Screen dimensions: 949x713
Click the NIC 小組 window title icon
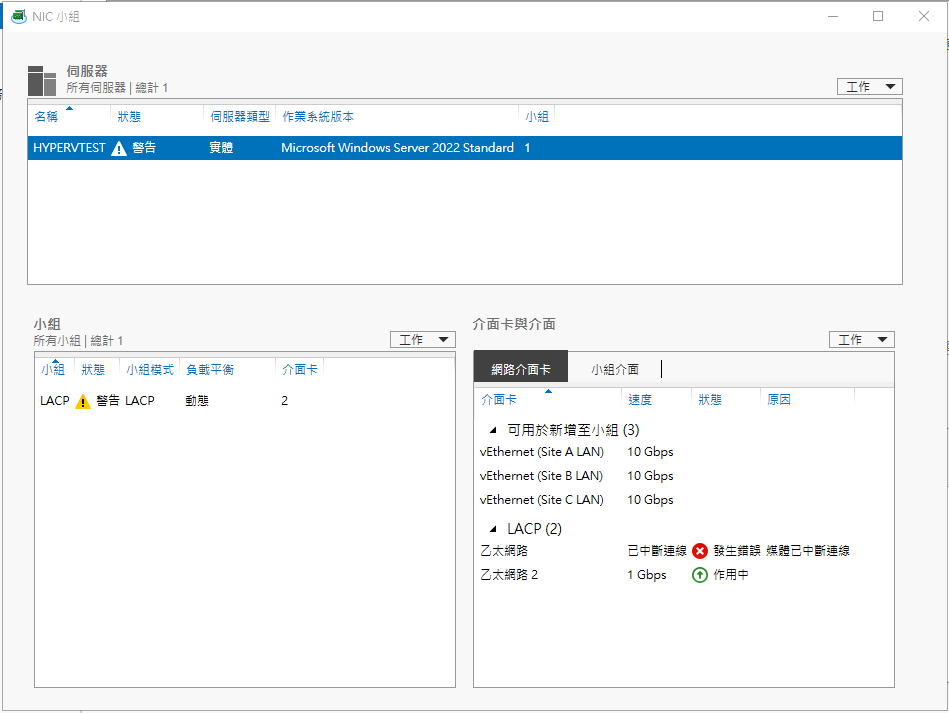point(19,16)
